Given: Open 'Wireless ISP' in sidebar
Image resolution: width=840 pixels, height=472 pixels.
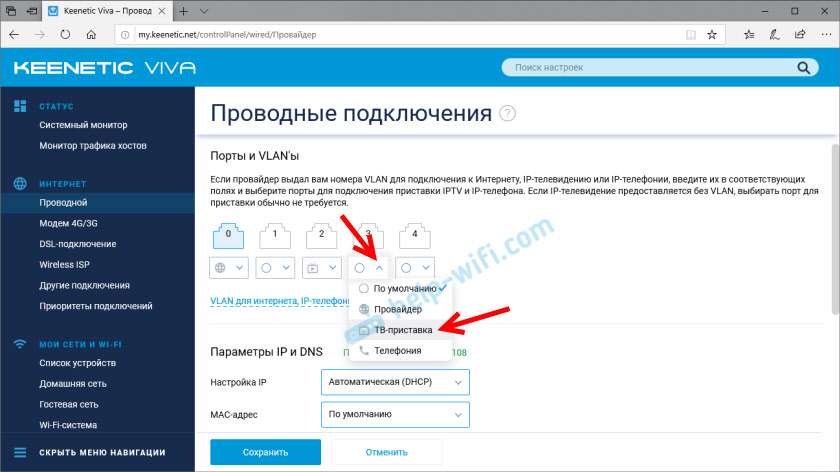Looking at the screenshot, I should tap(64, 265).
